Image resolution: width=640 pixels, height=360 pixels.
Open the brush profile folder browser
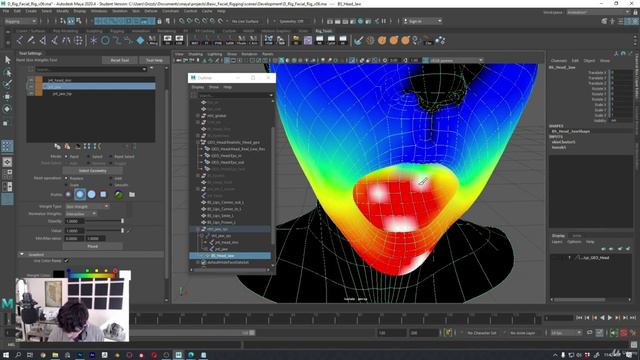(132, 195)
